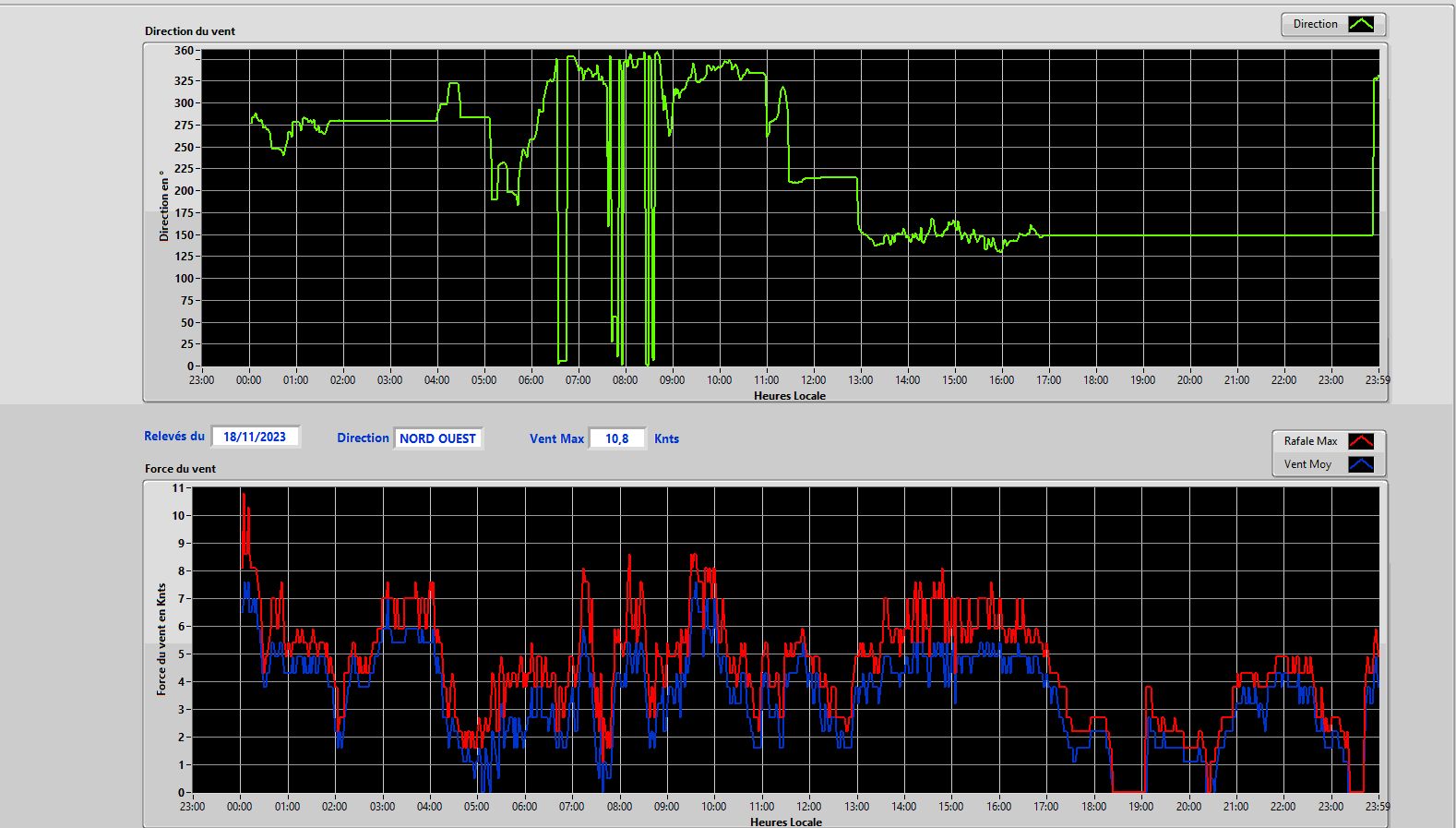Click the NORD OUEST direction field
This screenshot has width=1456, height=828.
point(437,438)
